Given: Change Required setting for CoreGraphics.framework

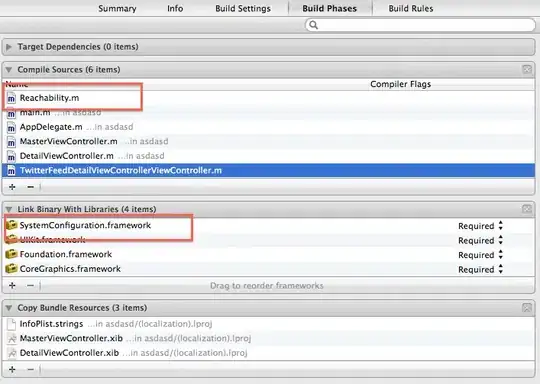Looking at the screenshot, I should click(x=481, y=269).
